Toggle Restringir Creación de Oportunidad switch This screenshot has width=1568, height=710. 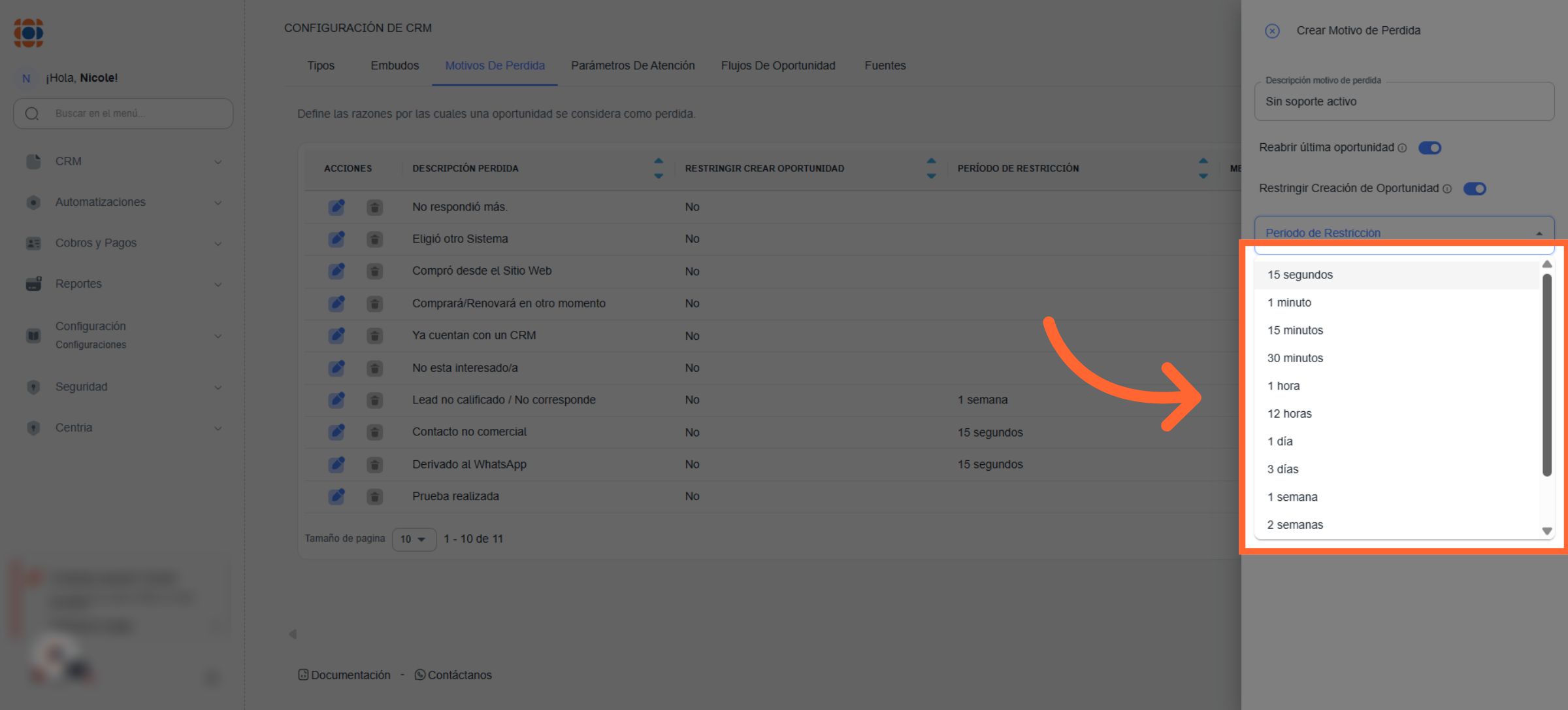point(1475,189)
